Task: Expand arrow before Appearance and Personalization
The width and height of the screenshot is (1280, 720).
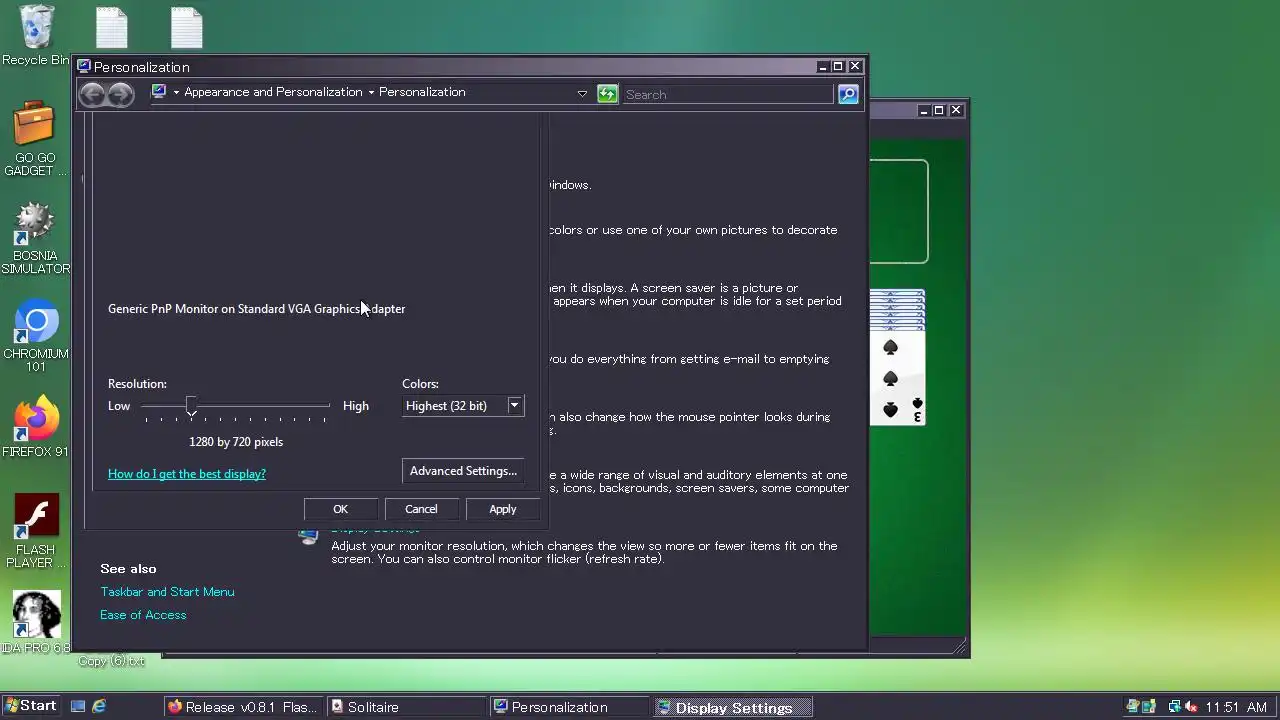Action: [176, 92]
